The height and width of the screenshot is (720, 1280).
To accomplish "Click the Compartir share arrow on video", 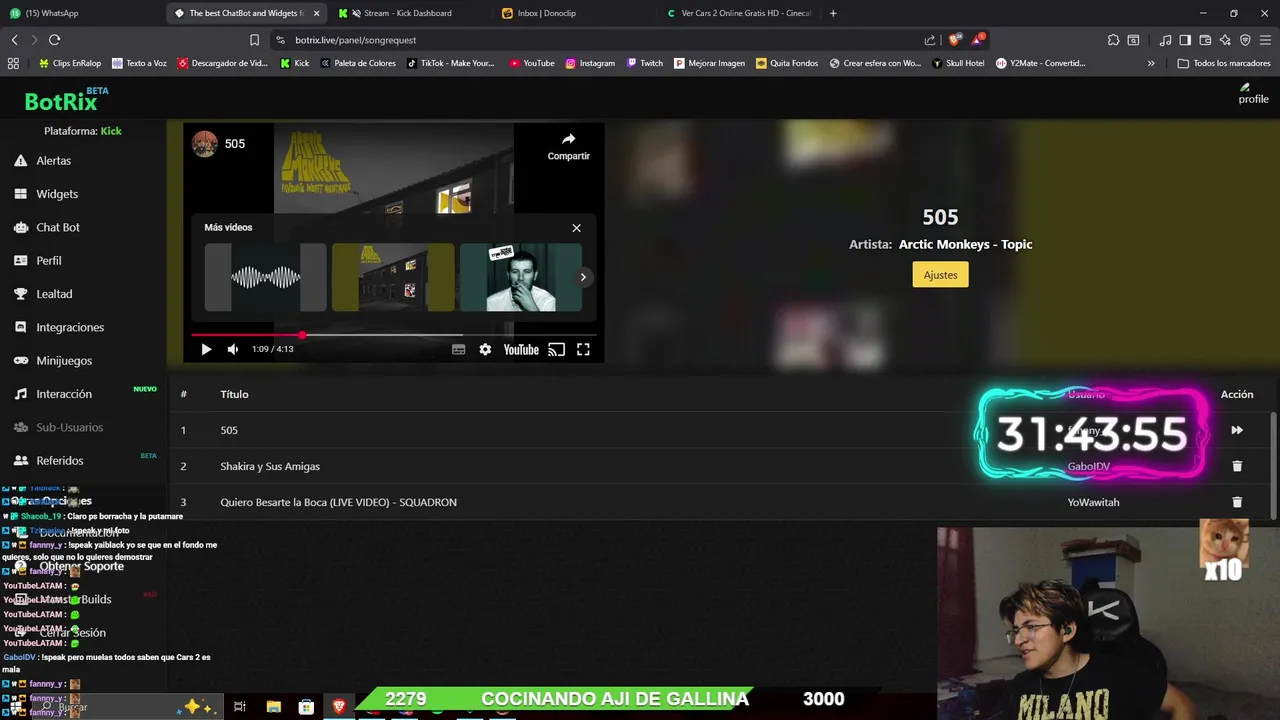I will [568, 146].
